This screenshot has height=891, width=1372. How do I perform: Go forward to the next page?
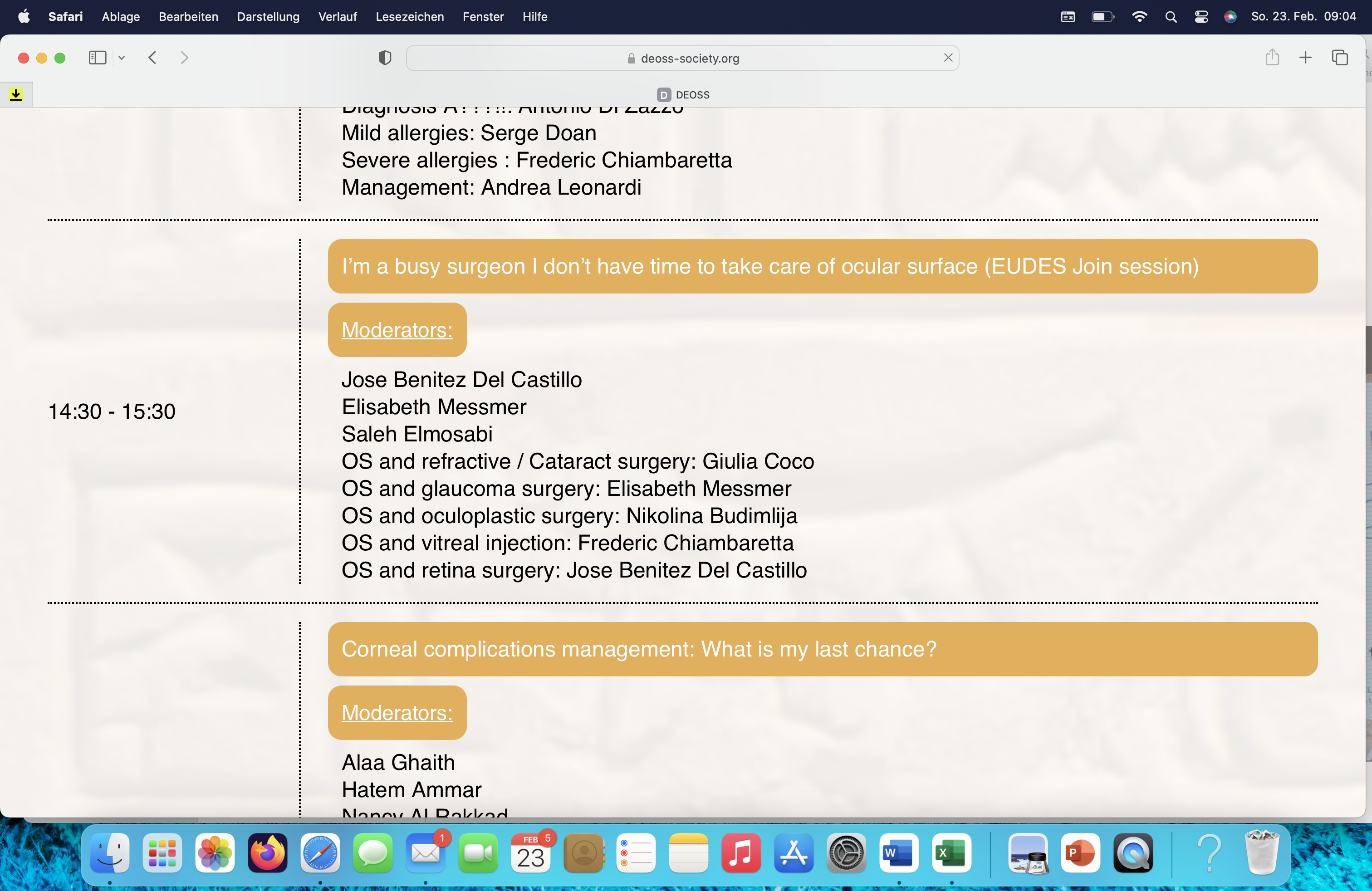click(x=184, y=58)
